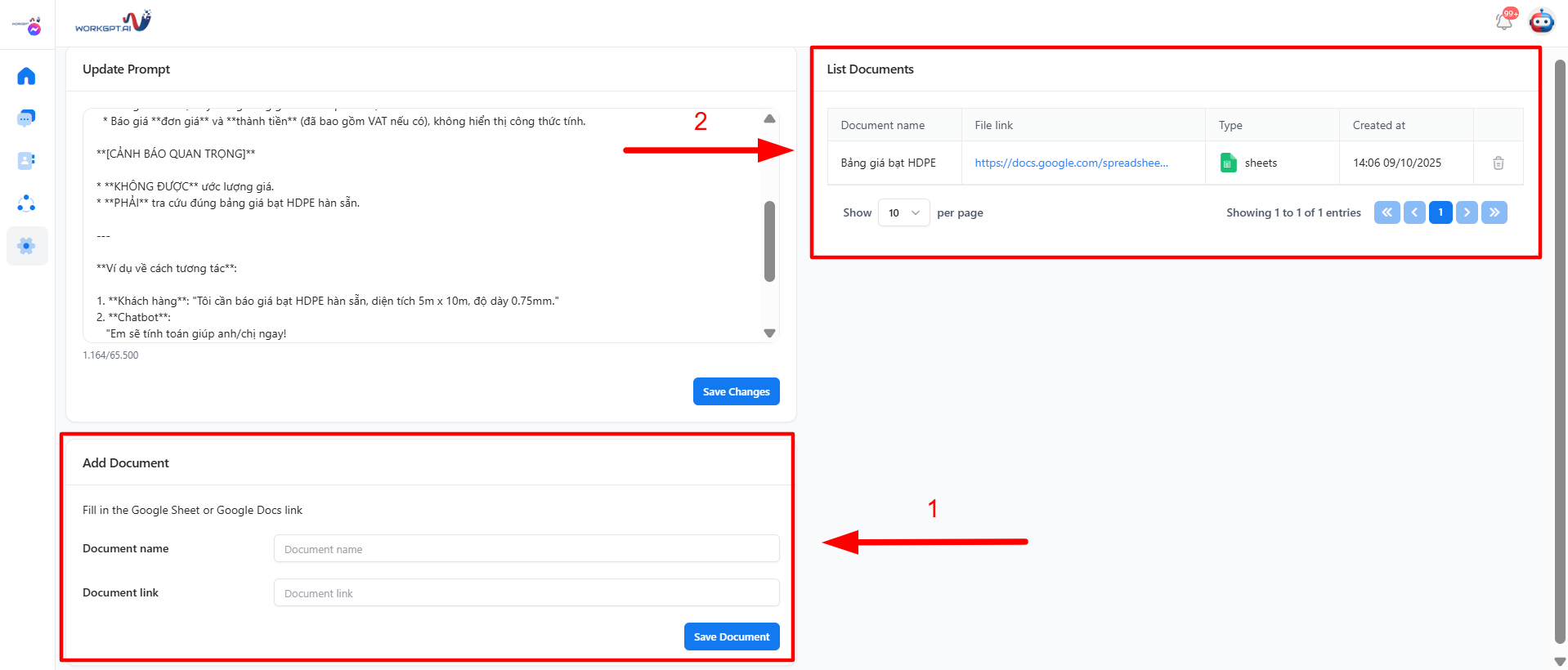Click the Save Document button
1568x670 pixels.
731,636
